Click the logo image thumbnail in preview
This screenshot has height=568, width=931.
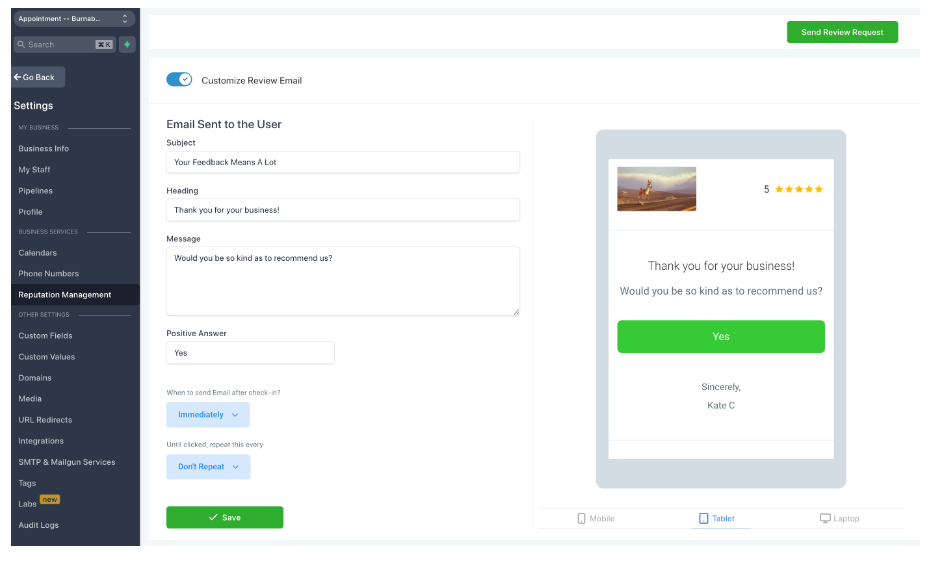(656, 189)
